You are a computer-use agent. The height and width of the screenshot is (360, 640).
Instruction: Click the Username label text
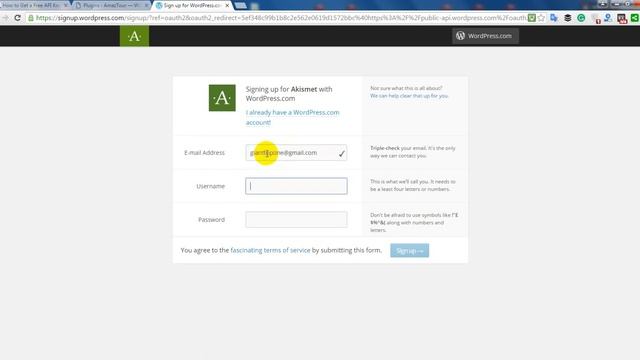(x=211, y=186)
